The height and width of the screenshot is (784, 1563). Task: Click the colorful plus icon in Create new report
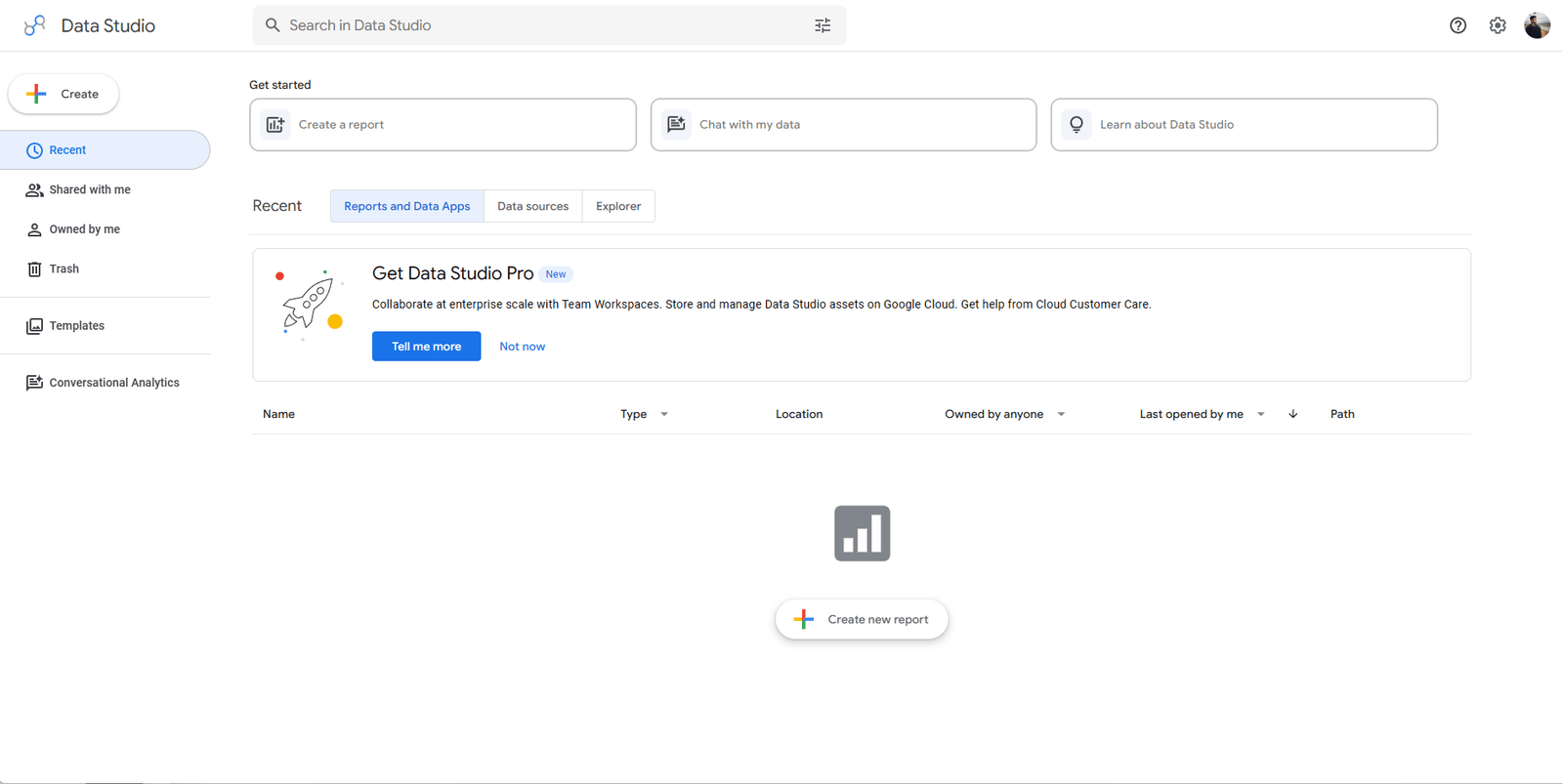(804, 619)
